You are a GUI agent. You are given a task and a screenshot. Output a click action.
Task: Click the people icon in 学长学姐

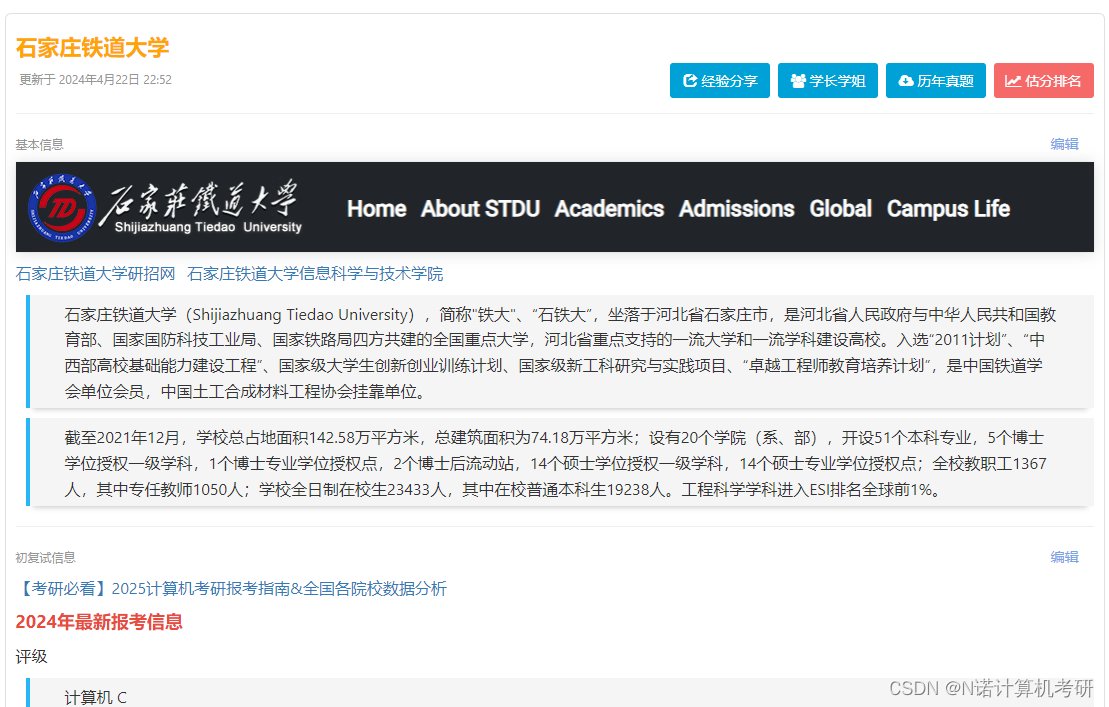click(x=798, y=81)
